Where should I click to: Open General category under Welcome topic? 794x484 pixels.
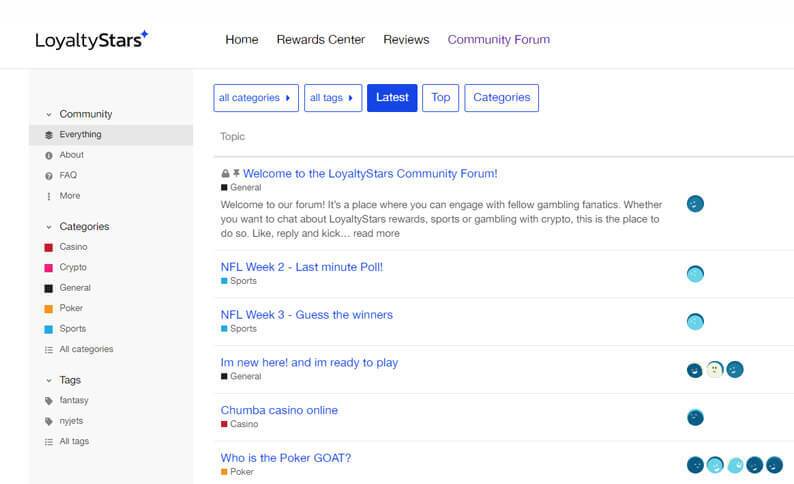241,187
